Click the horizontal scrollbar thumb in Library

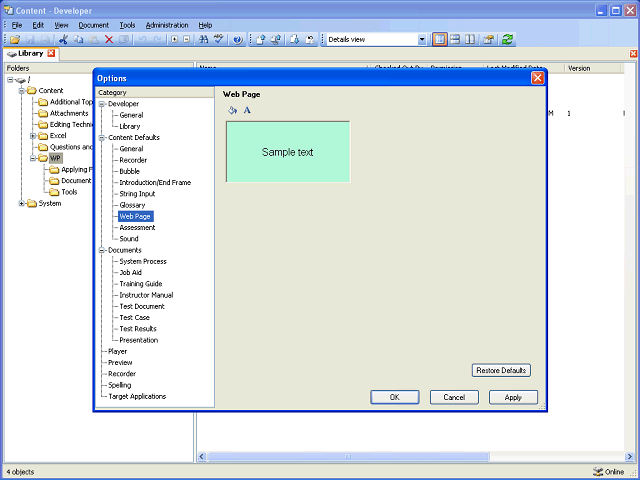[x=348, y=456]
